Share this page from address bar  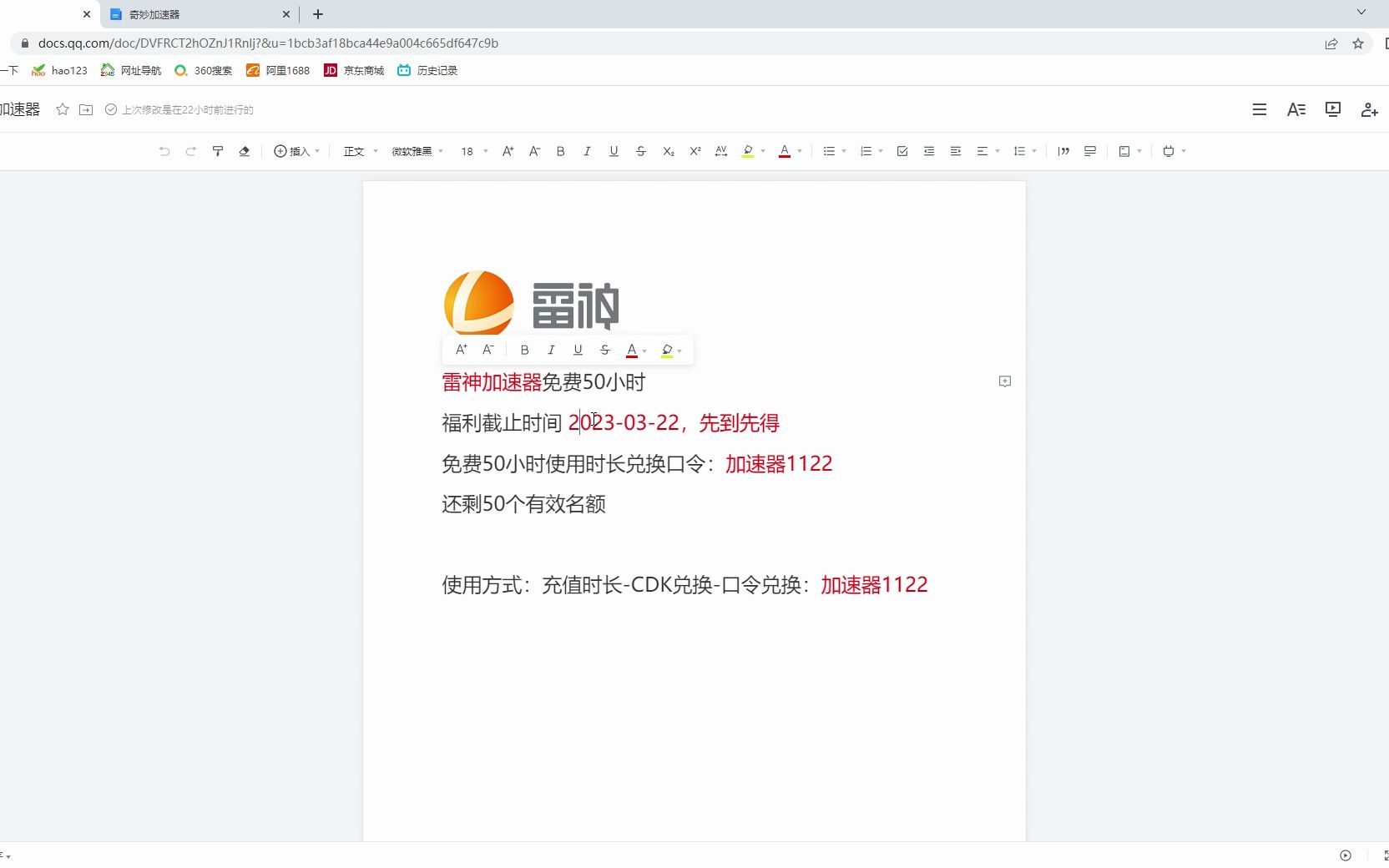pyautogui.click(x=1331, y=43)
